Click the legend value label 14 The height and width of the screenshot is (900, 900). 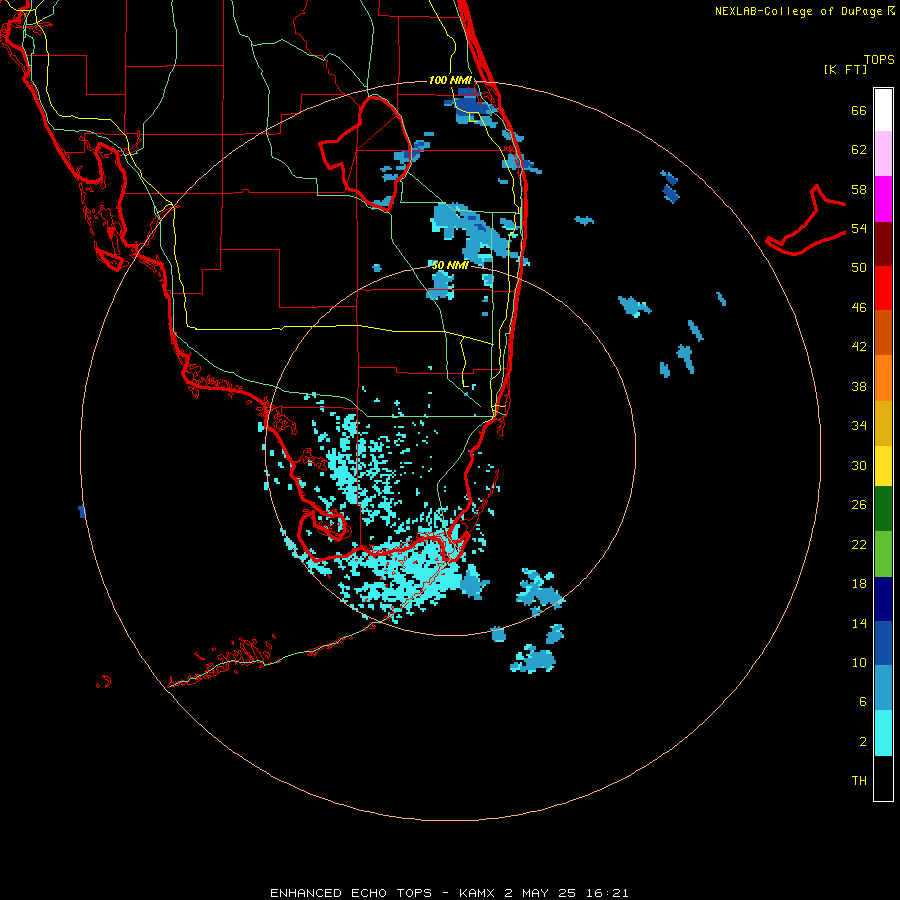click(859, 623)
